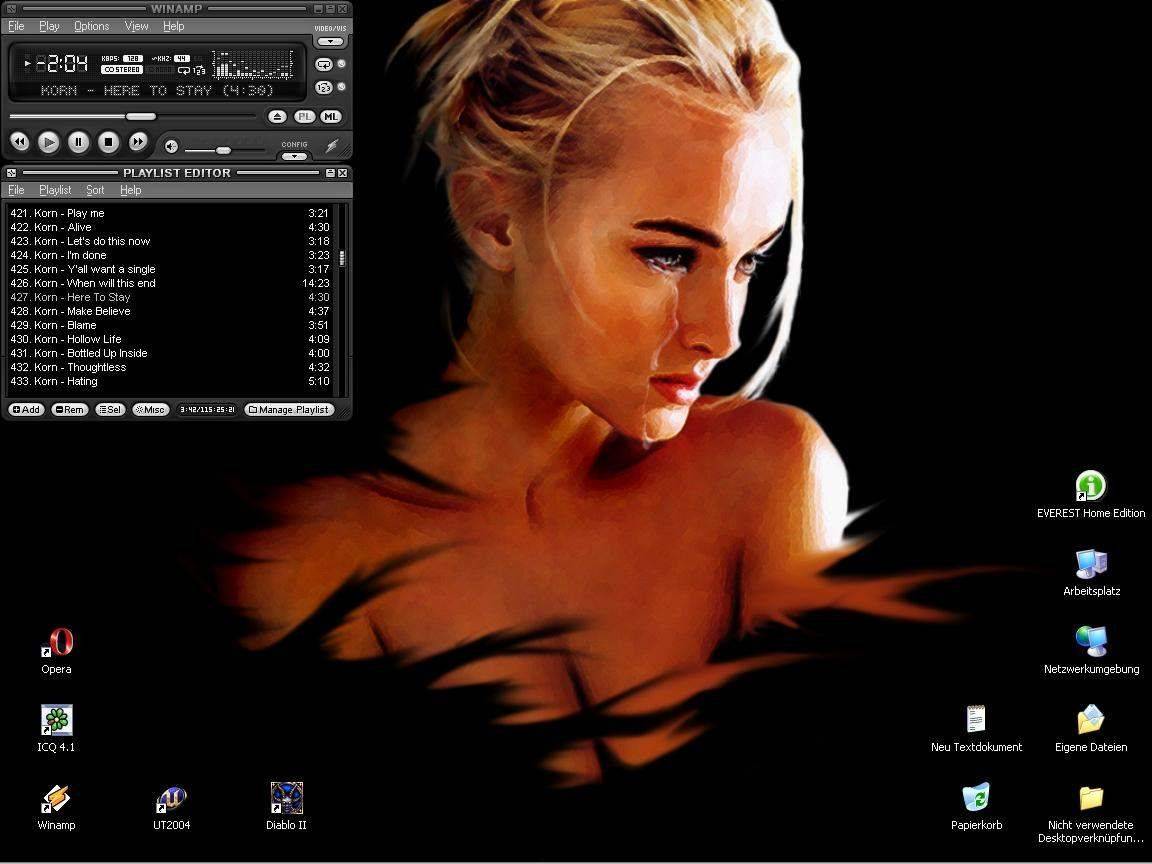Click the Misc button in Playlist Editor

point(151,409)
